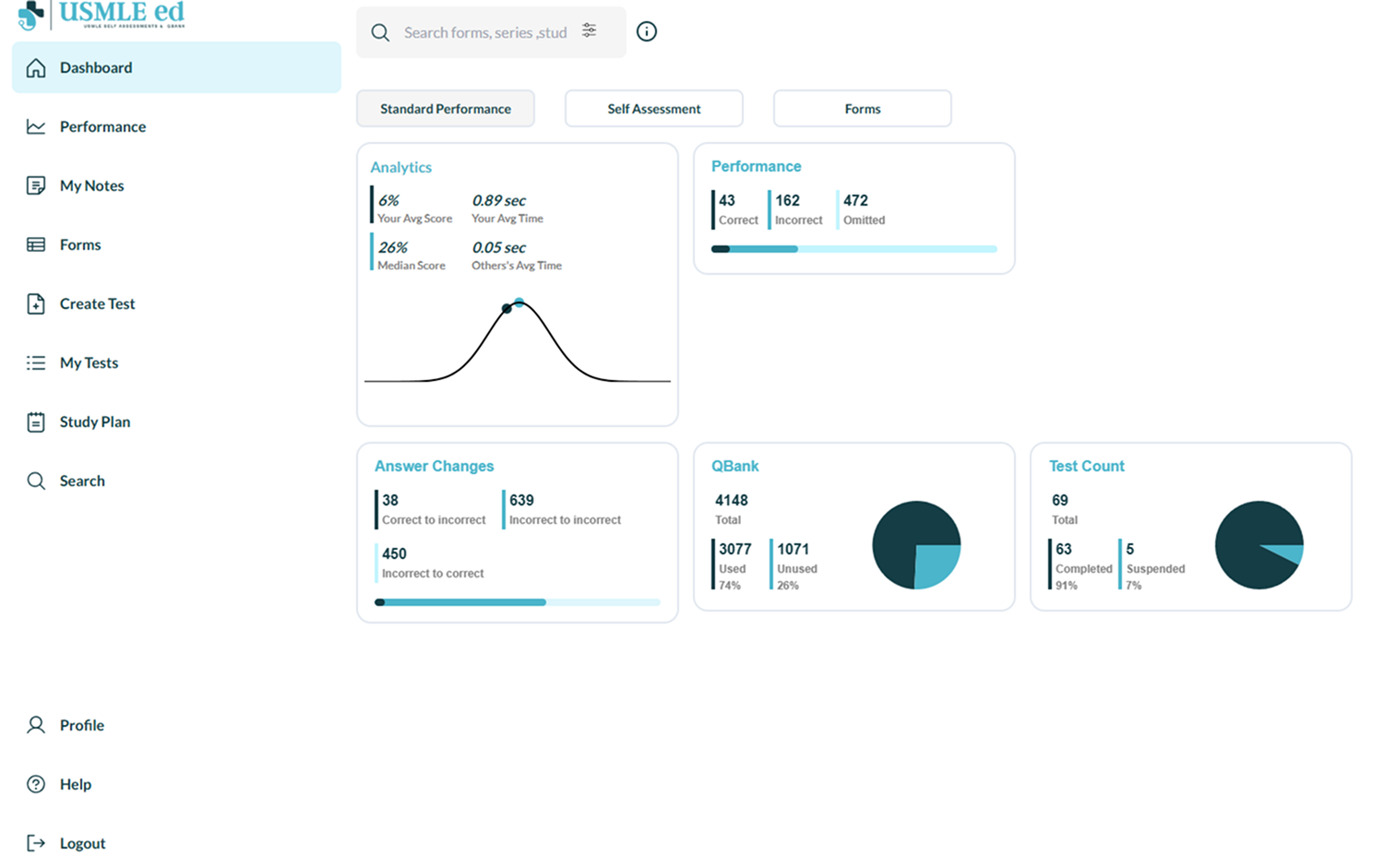Open the Forms tab at the top

pyautogui.click(x=861, y=108)
